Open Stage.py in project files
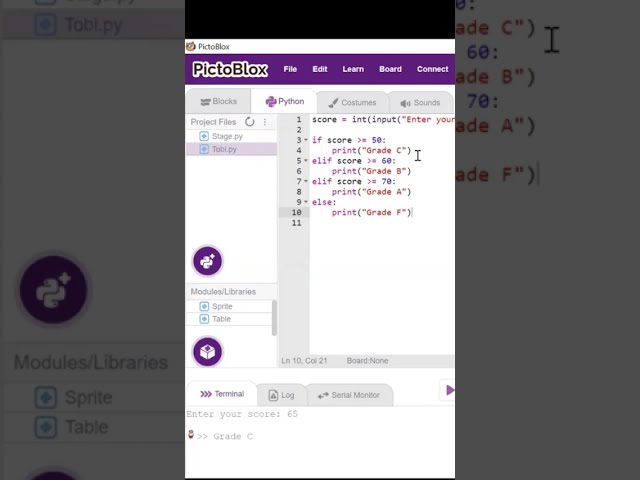The height and width of the screenshot is (480, 640). point(231,136)
